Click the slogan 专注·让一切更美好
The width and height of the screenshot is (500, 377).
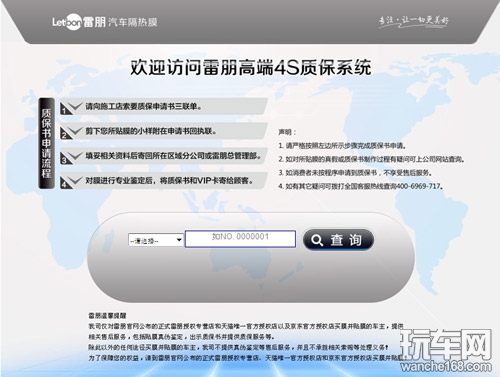pyautogui.click(x=413, y=21)
